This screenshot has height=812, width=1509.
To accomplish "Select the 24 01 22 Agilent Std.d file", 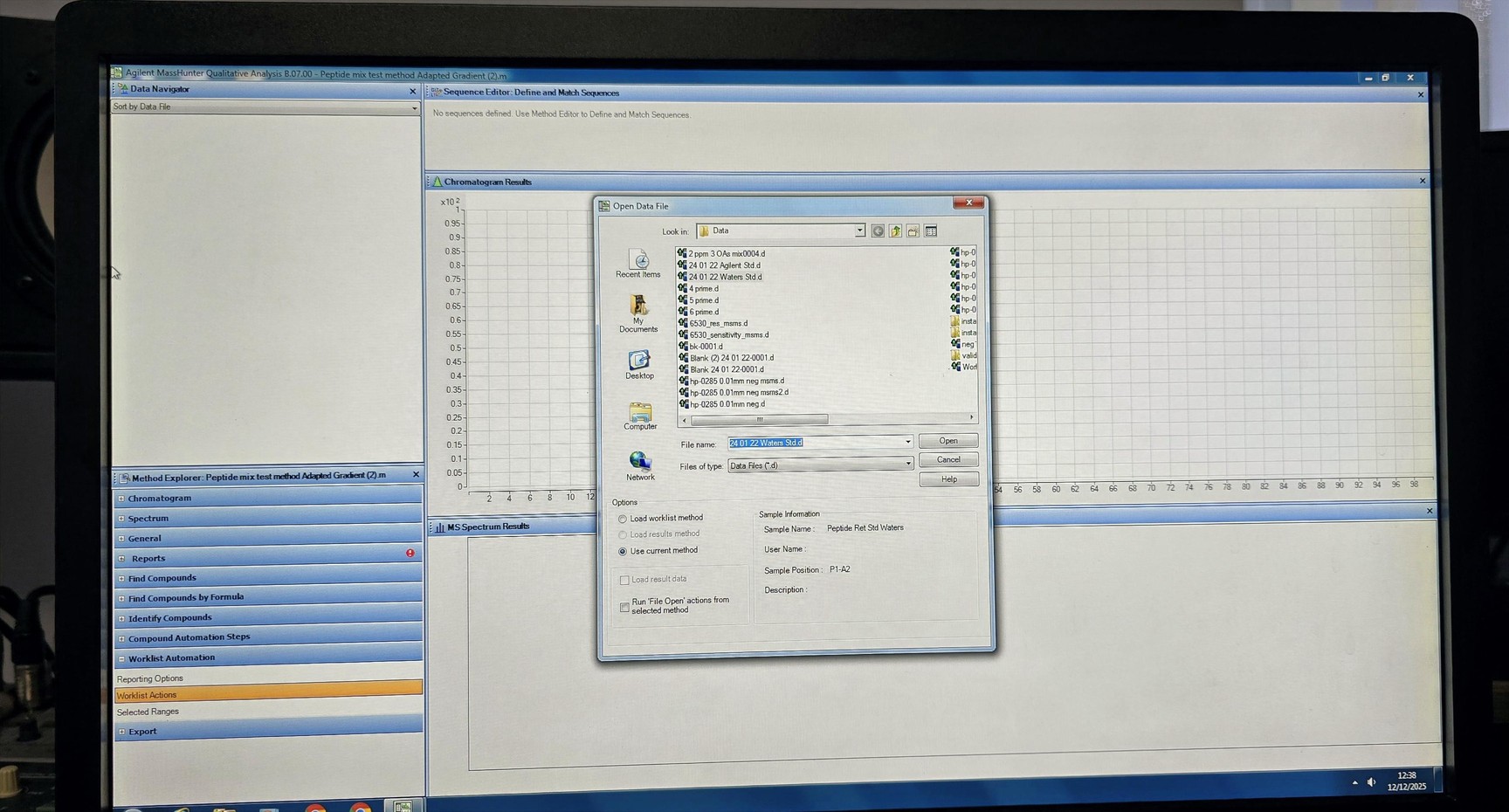I will coord(723,265).
